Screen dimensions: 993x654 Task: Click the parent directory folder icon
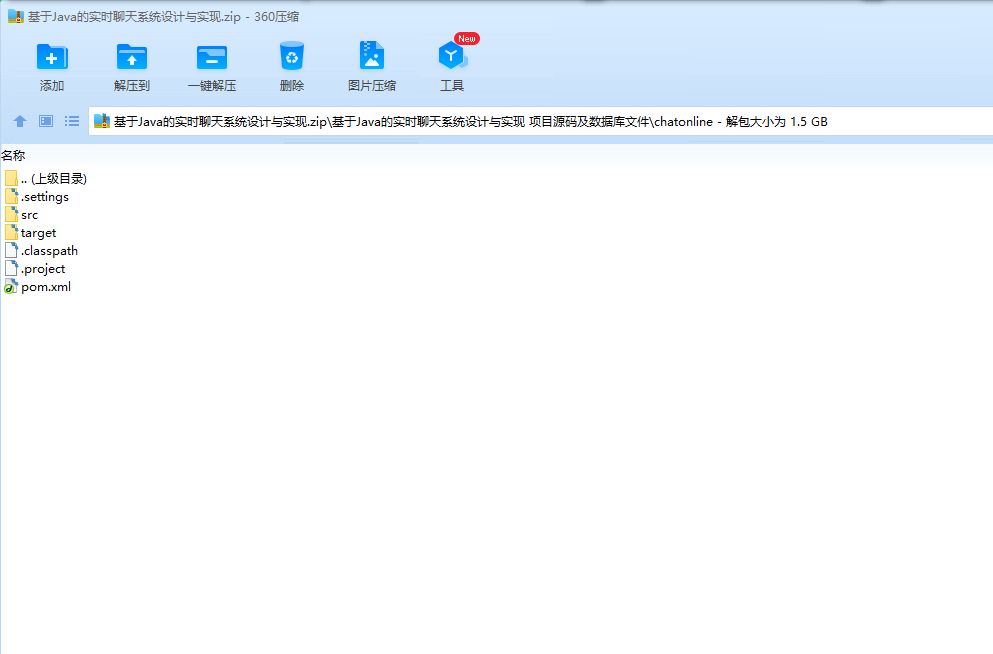(11, 179)
